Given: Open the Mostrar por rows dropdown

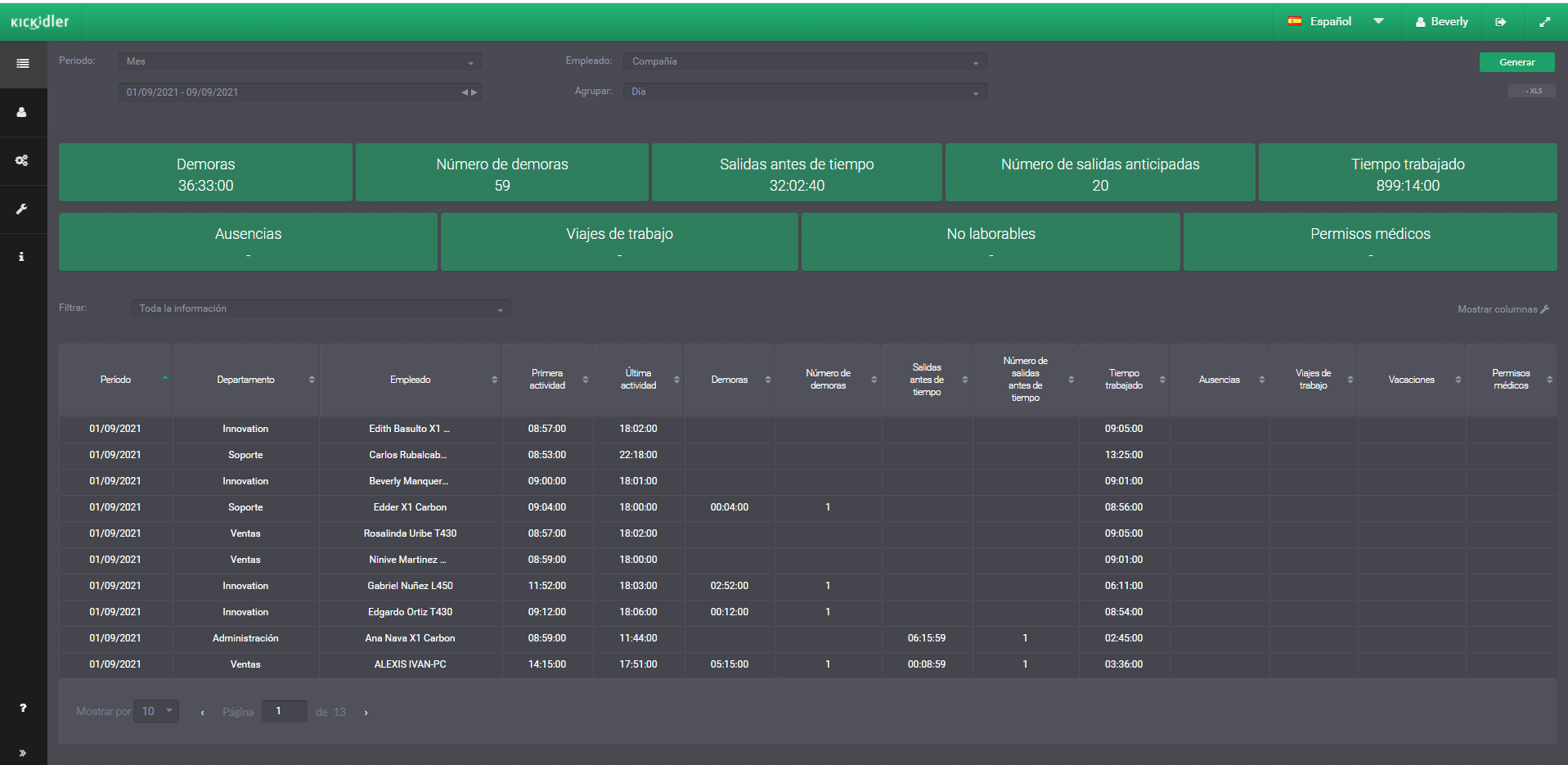Looking at the screenshot, I should tap(157, 711).
